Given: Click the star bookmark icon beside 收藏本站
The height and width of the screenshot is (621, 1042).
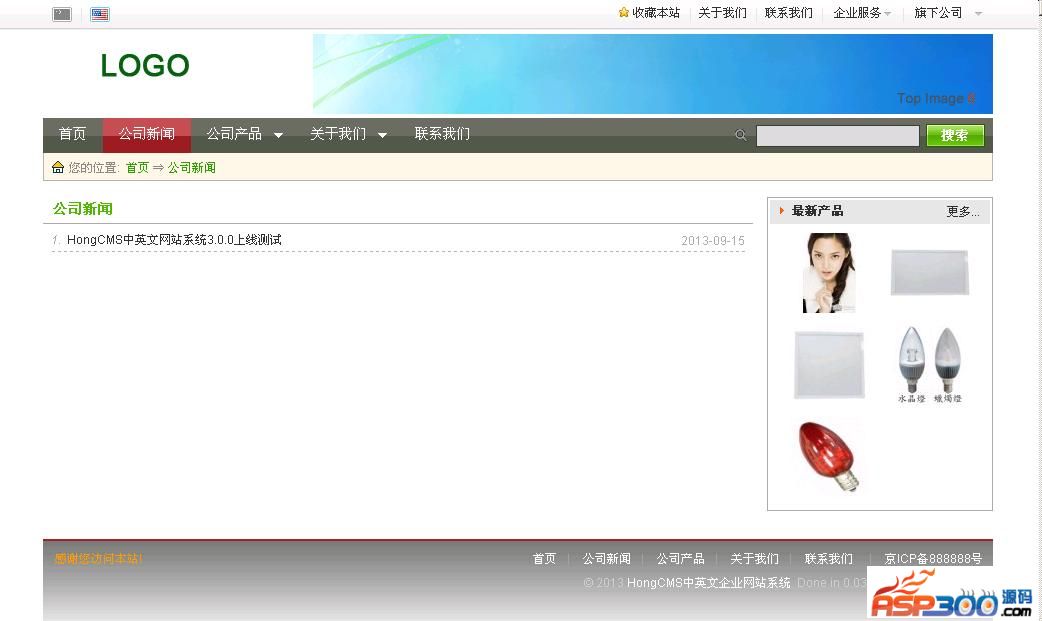Looking at the screenshot, I should [624, 13].
